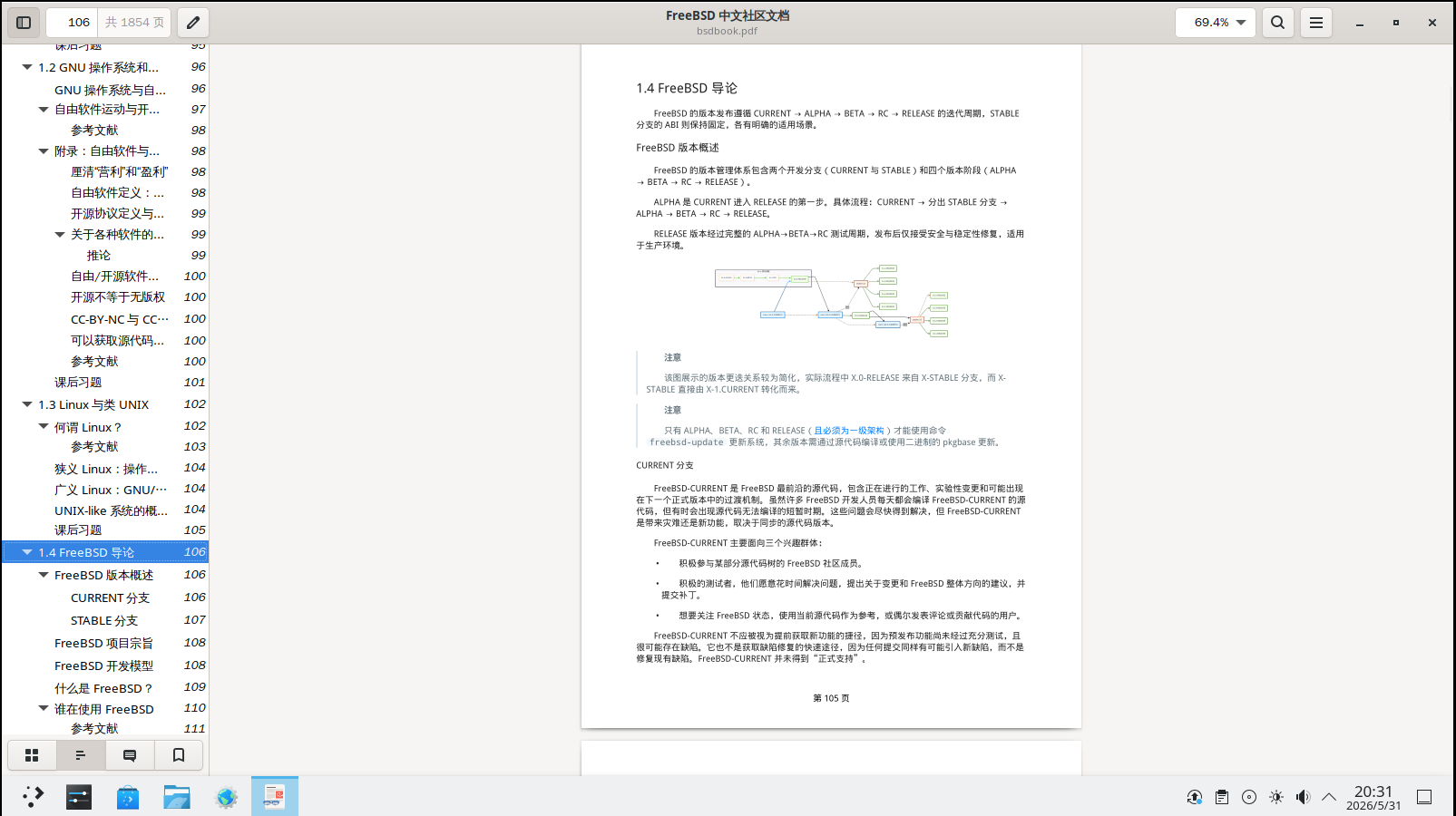
Task: Open the web browser globe icon
Action: pyautogui.click(x=226, y=797)
